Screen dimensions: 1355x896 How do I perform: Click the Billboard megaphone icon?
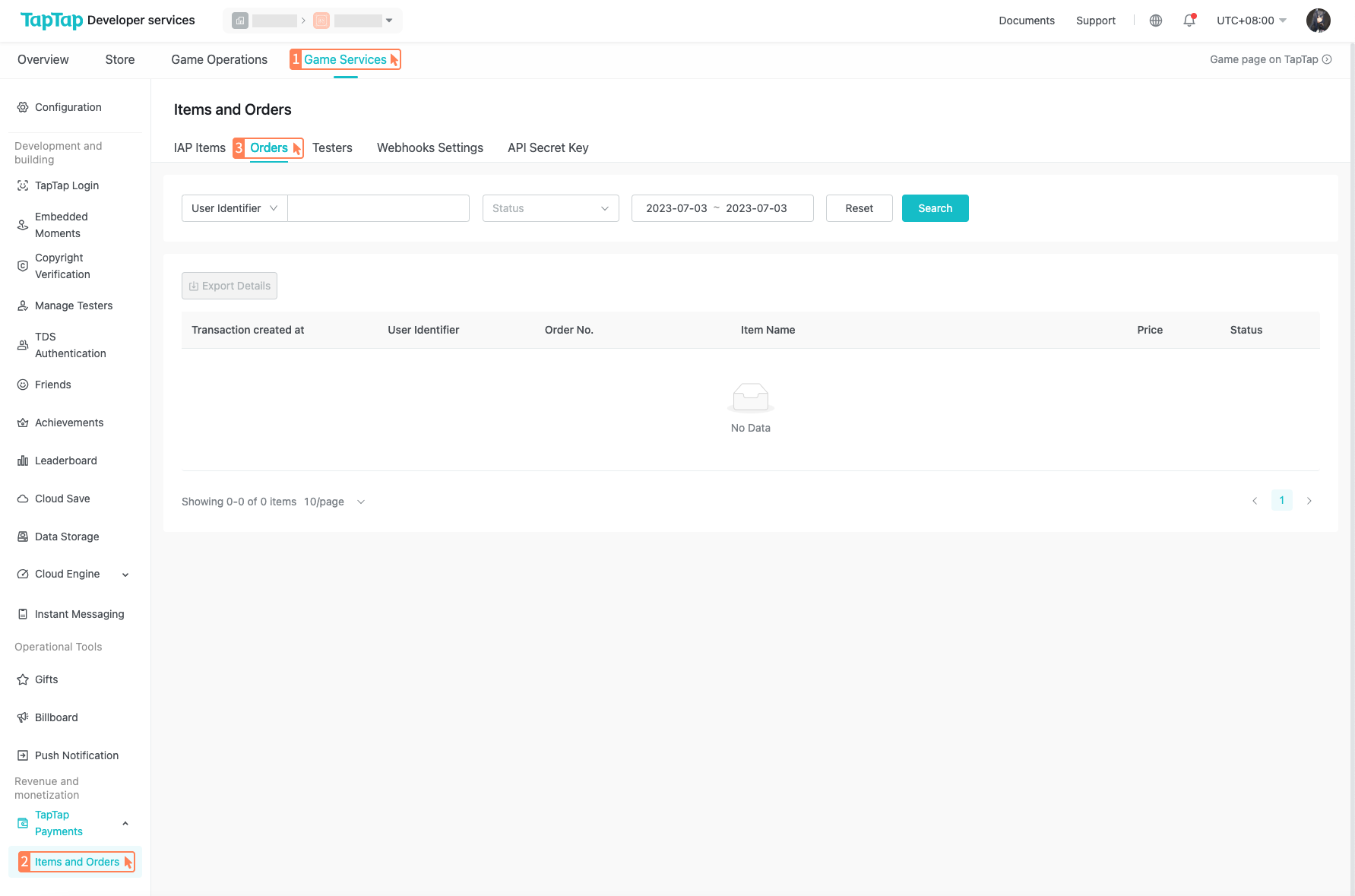pyautogui.click(x=23, y=717)
